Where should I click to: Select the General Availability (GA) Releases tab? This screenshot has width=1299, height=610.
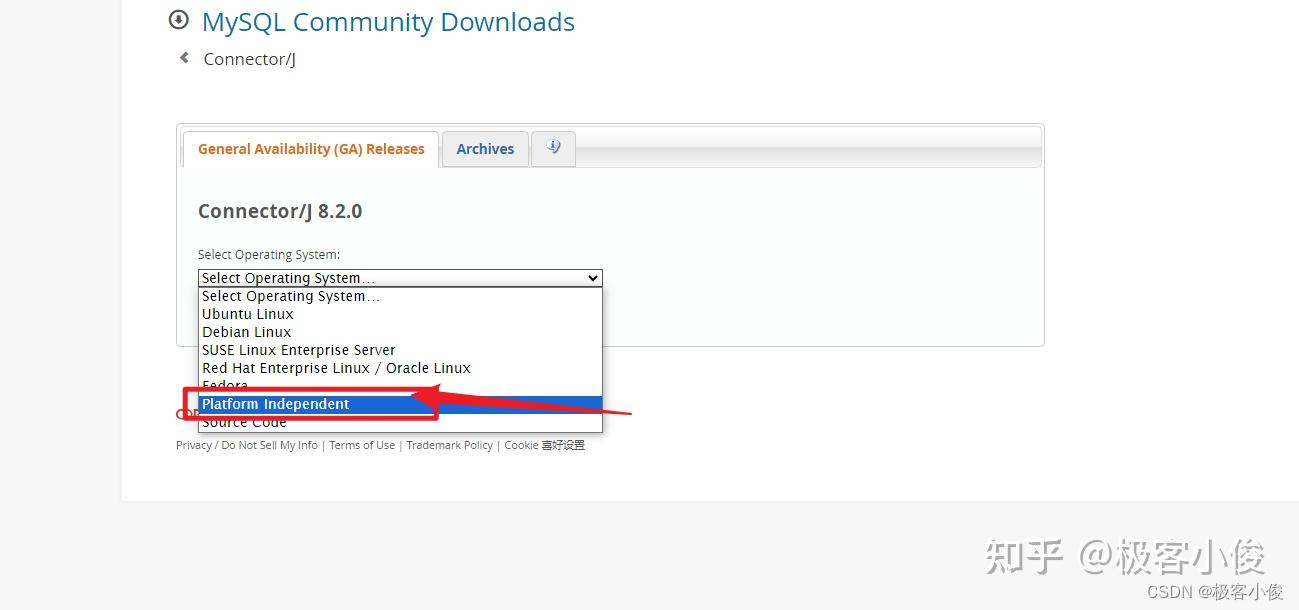click(311, 148)
